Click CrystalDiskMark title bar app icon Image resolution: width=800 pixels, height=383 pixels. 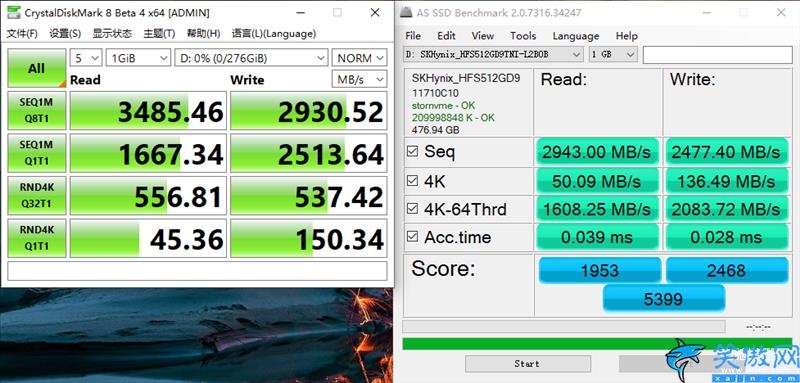pyautogui.click(x=14, y=13)
